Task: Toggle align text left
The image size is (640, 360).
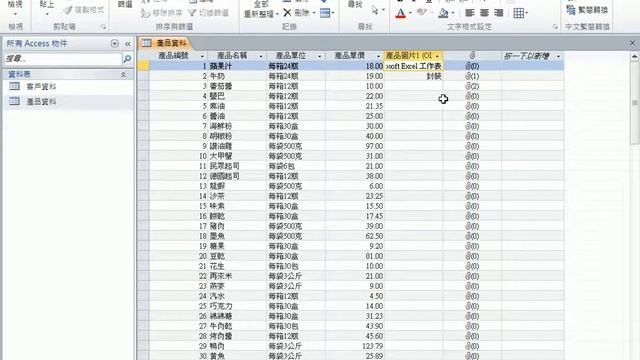Action: [470, 13]
